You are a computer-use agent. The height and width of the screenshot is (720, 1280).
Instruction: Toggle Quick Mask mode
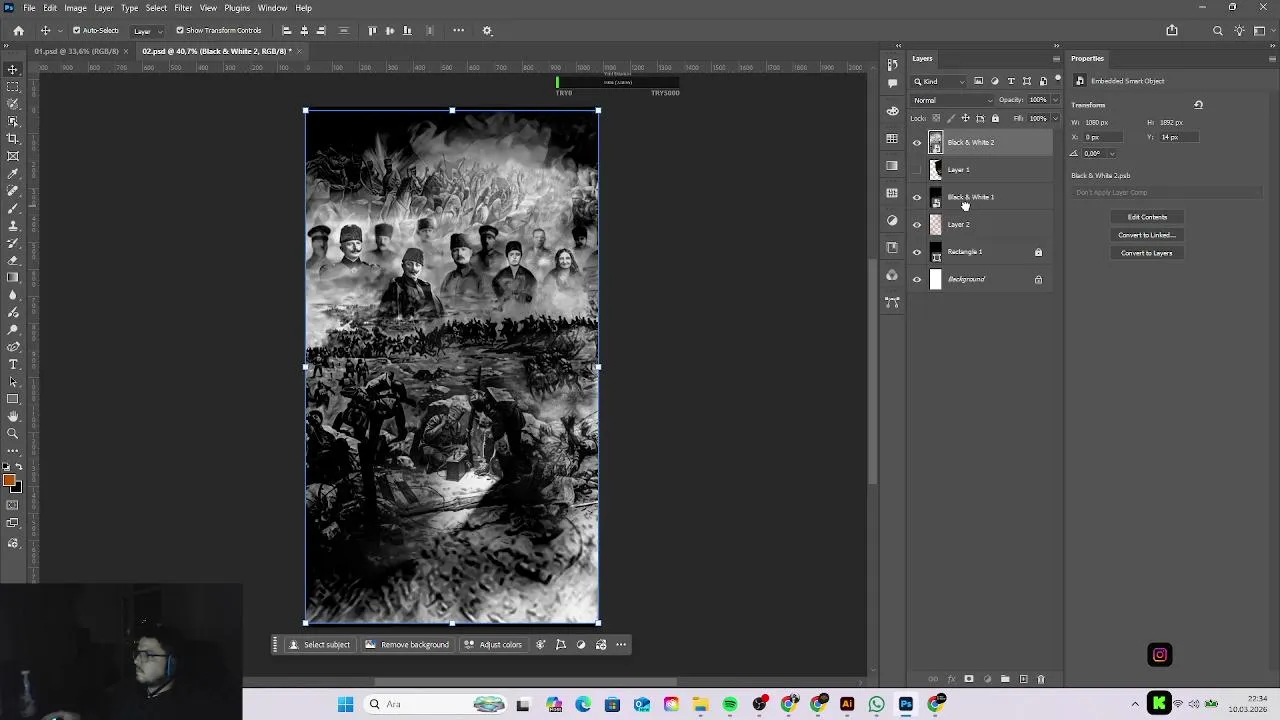tap(13, 505)
